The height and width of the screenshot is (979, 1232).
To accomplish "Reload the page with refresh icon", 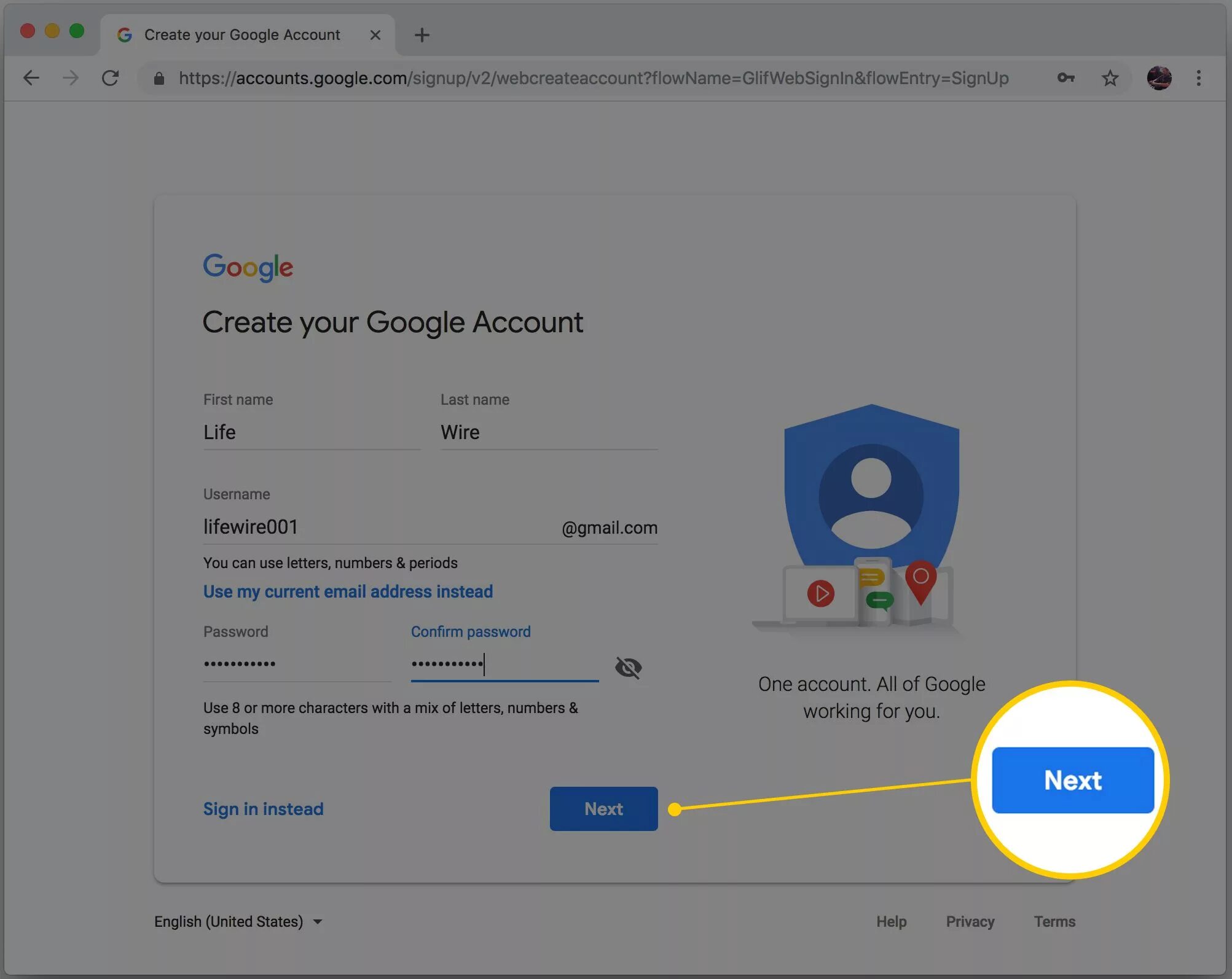I will coord(110,78).
